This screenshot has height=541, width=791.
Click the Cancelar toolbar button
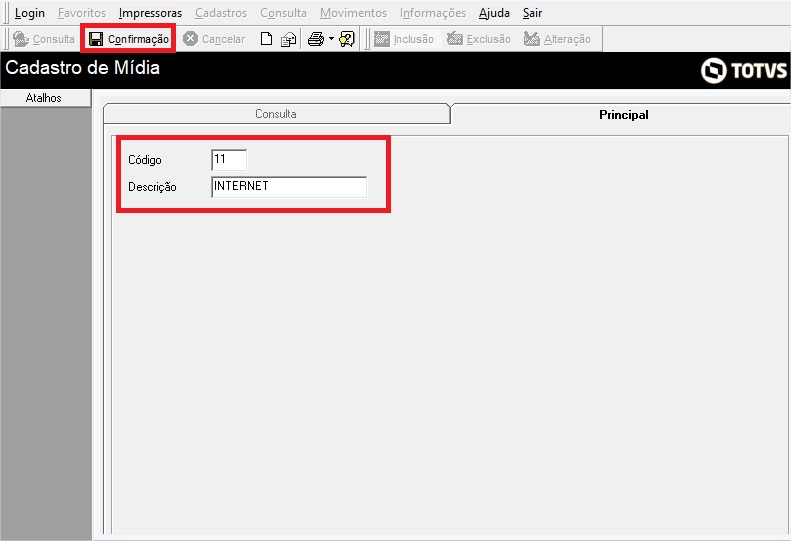(214, 39)
